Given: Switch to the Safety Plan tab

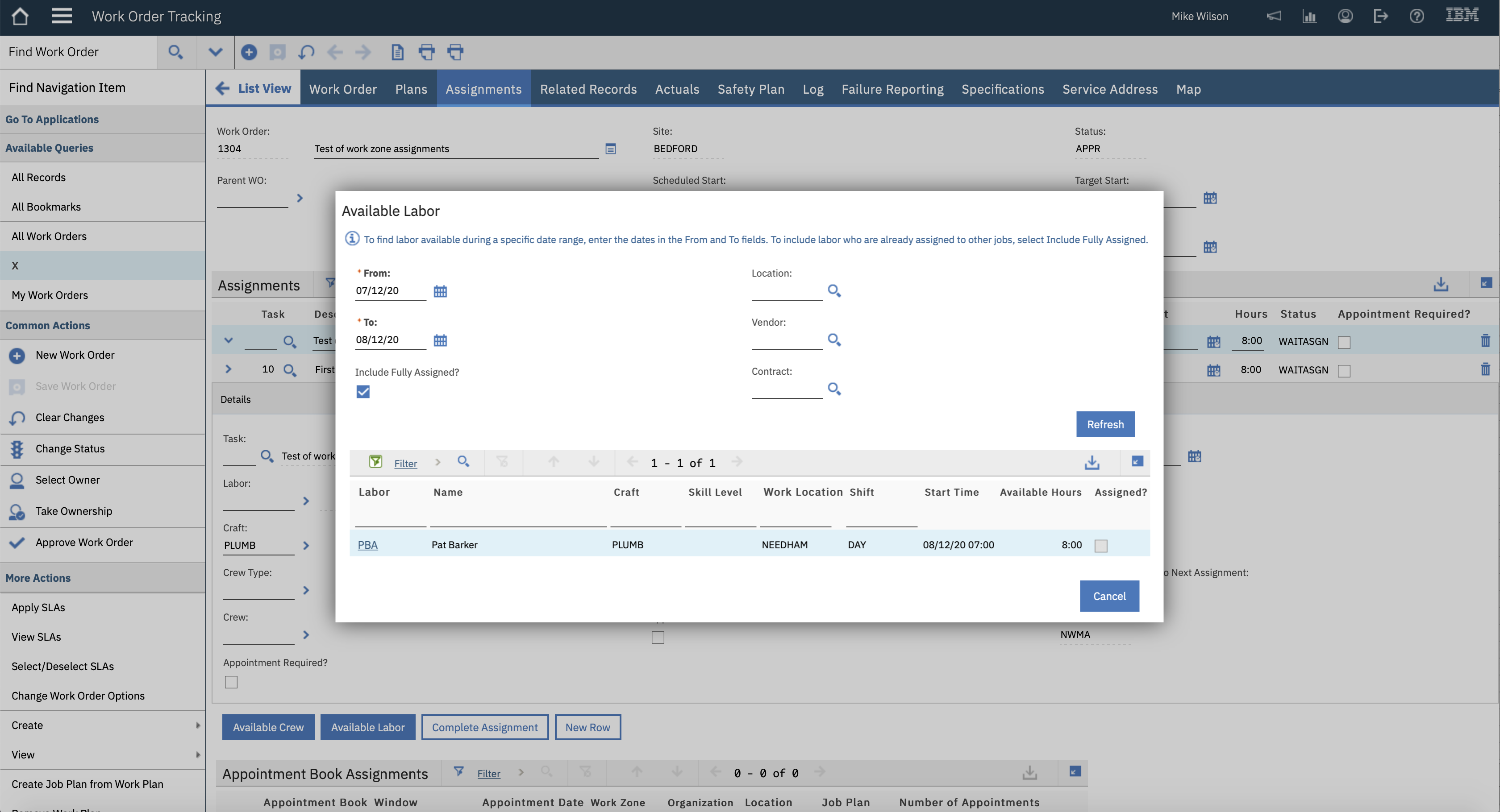Looking at the screenshot, I should pos(750,88).
